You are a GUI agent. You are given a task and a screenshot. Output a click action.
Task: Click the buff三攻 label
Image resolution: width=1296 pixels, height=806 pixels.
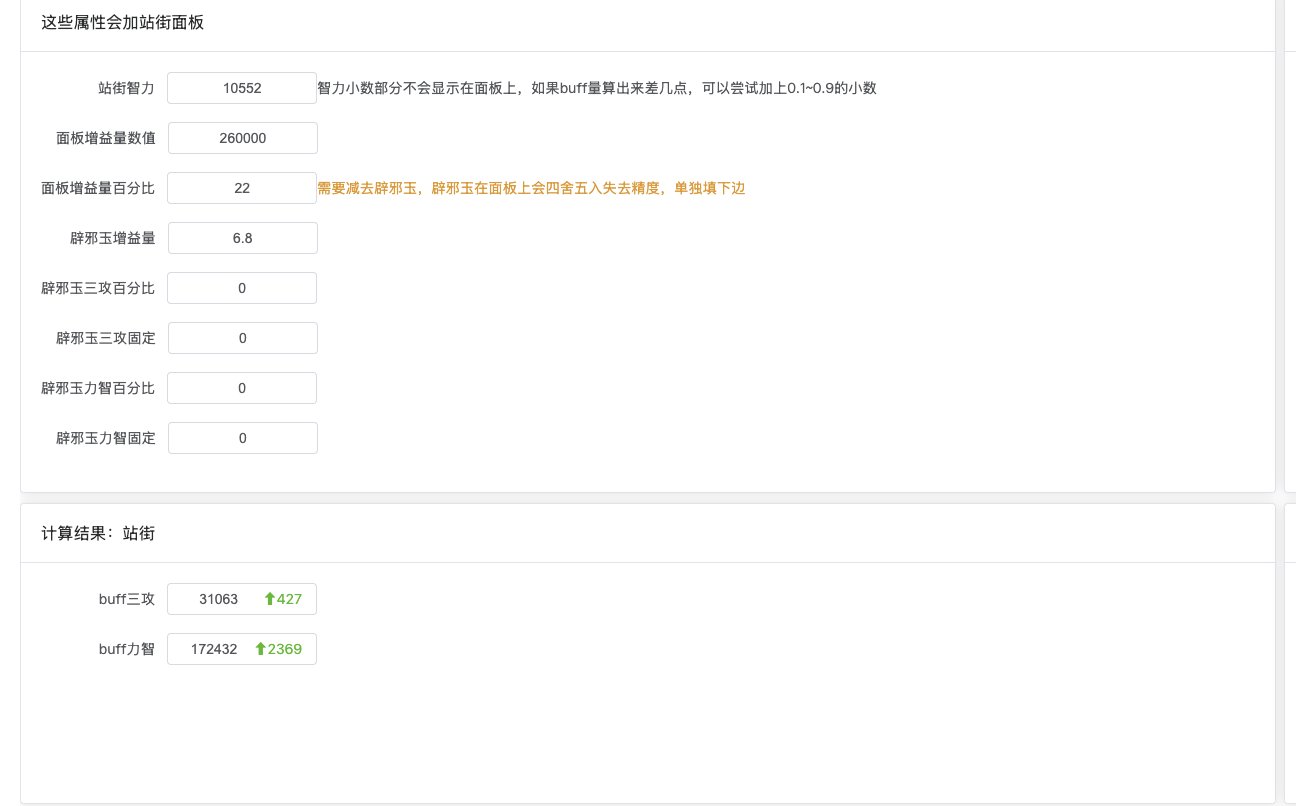(126, 599)
